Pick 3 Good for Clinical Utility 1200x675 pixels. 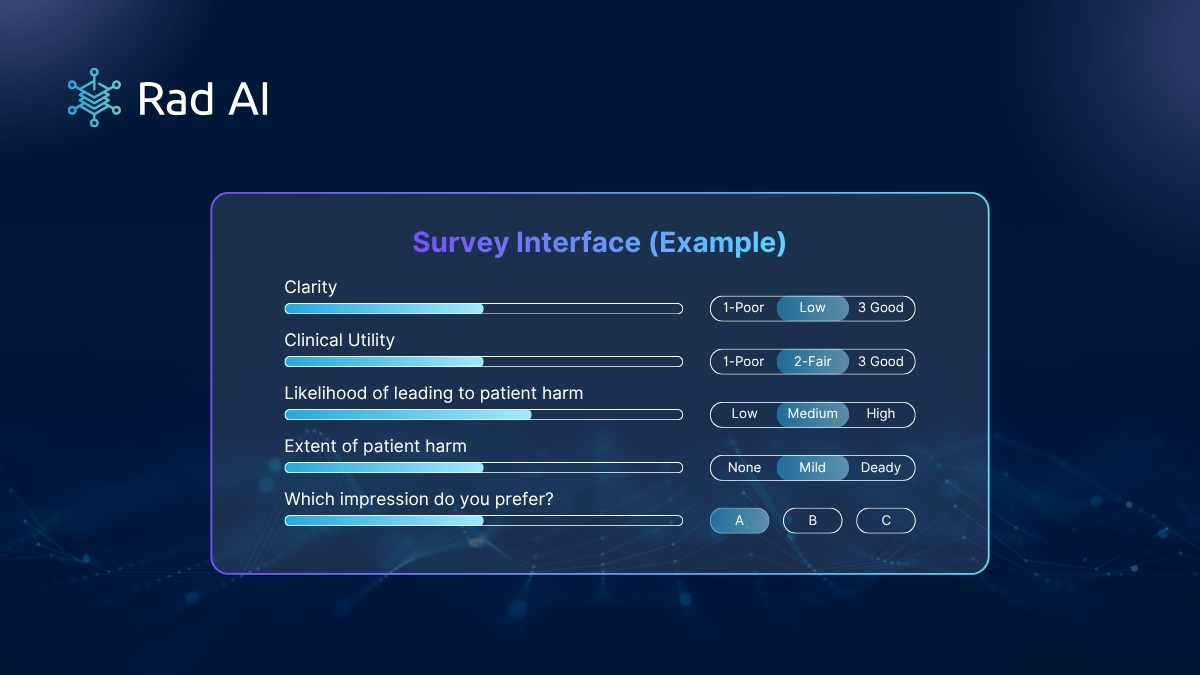click(881, 361)
